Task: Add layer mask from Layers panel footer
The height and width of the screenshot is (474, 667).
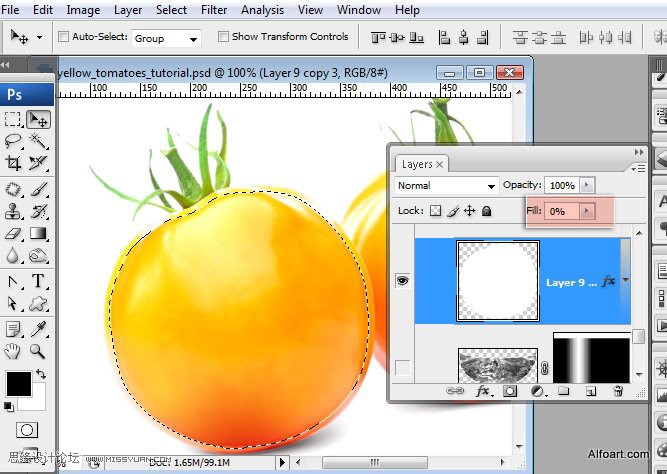Action: click(x=510, y=391)
